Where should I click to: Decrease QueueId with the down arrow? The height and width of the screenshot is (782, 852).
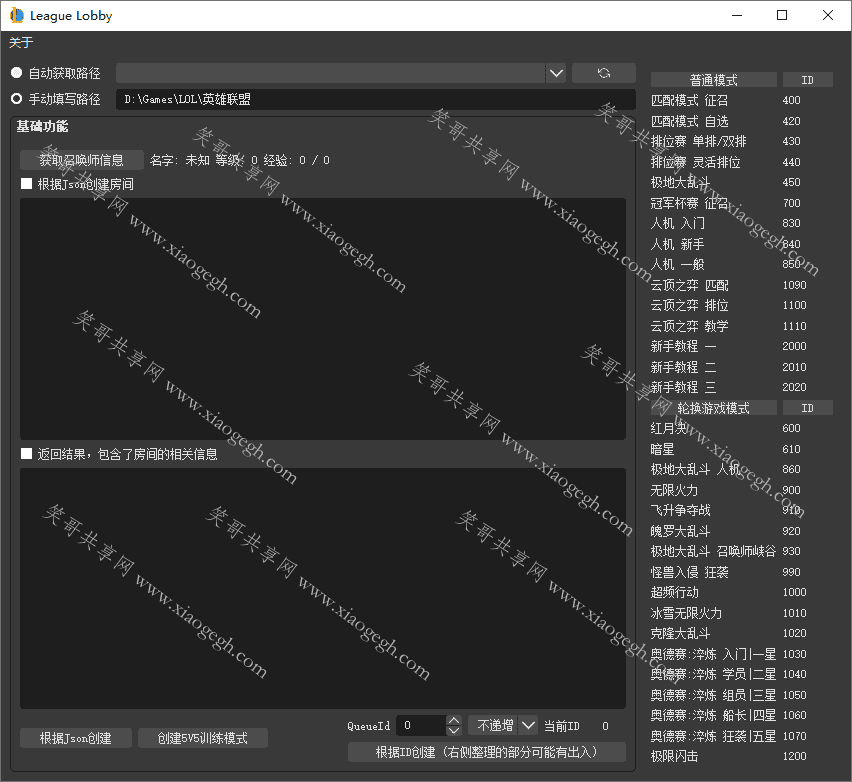(454, 730)
